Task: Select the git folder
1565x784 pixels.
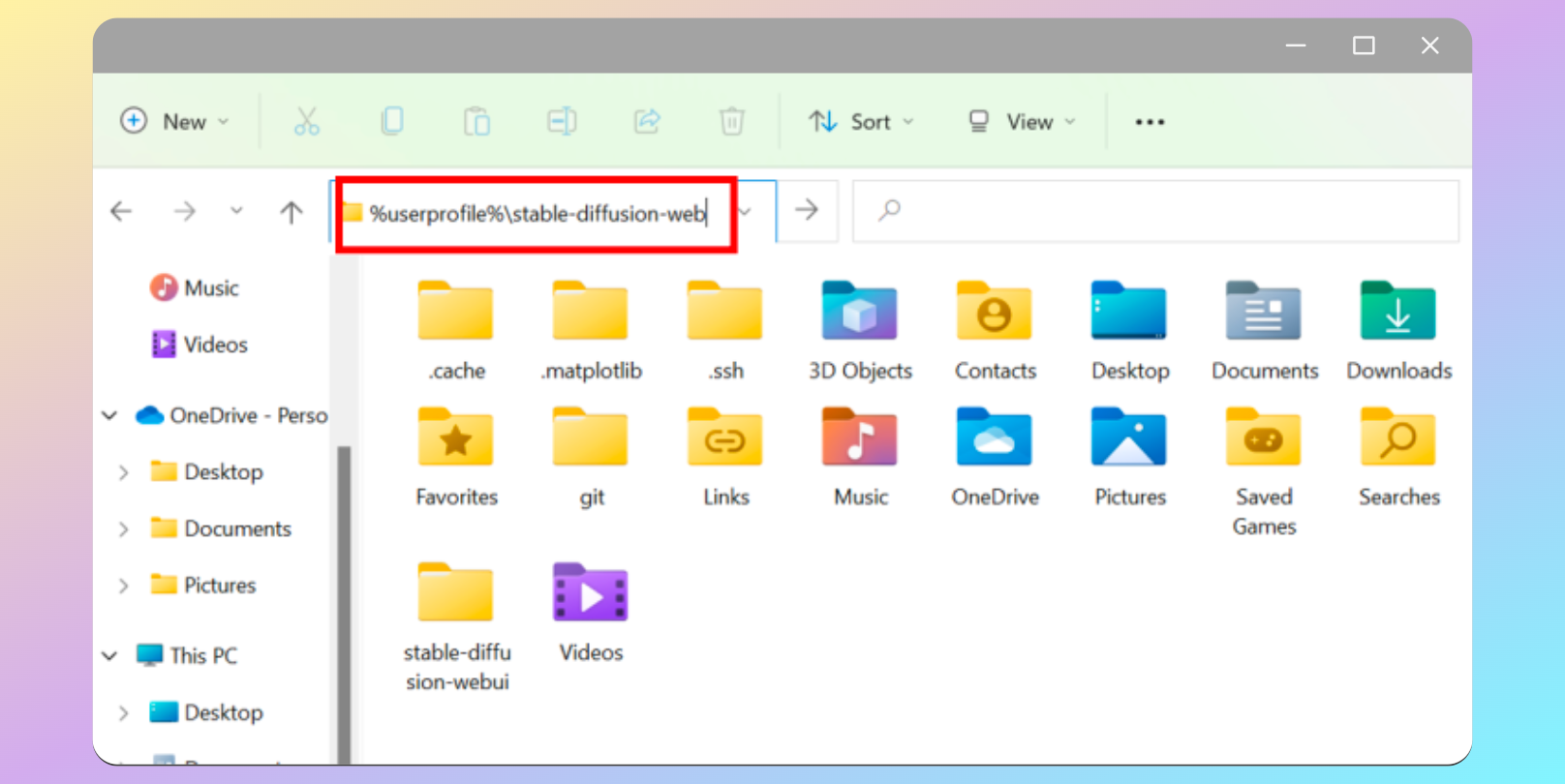Action: (x=591, y=457)
